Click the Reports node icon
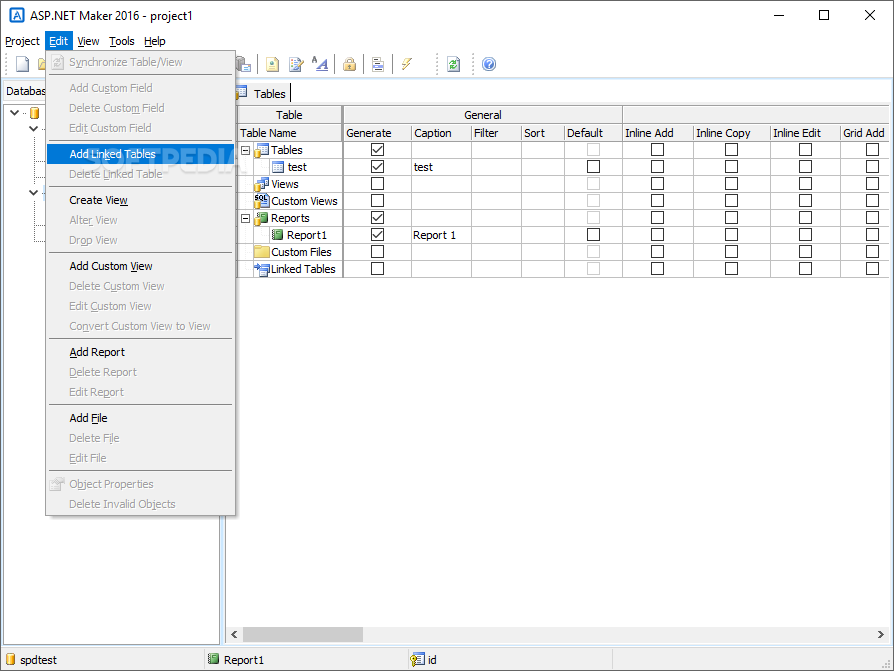 (262, 218)
